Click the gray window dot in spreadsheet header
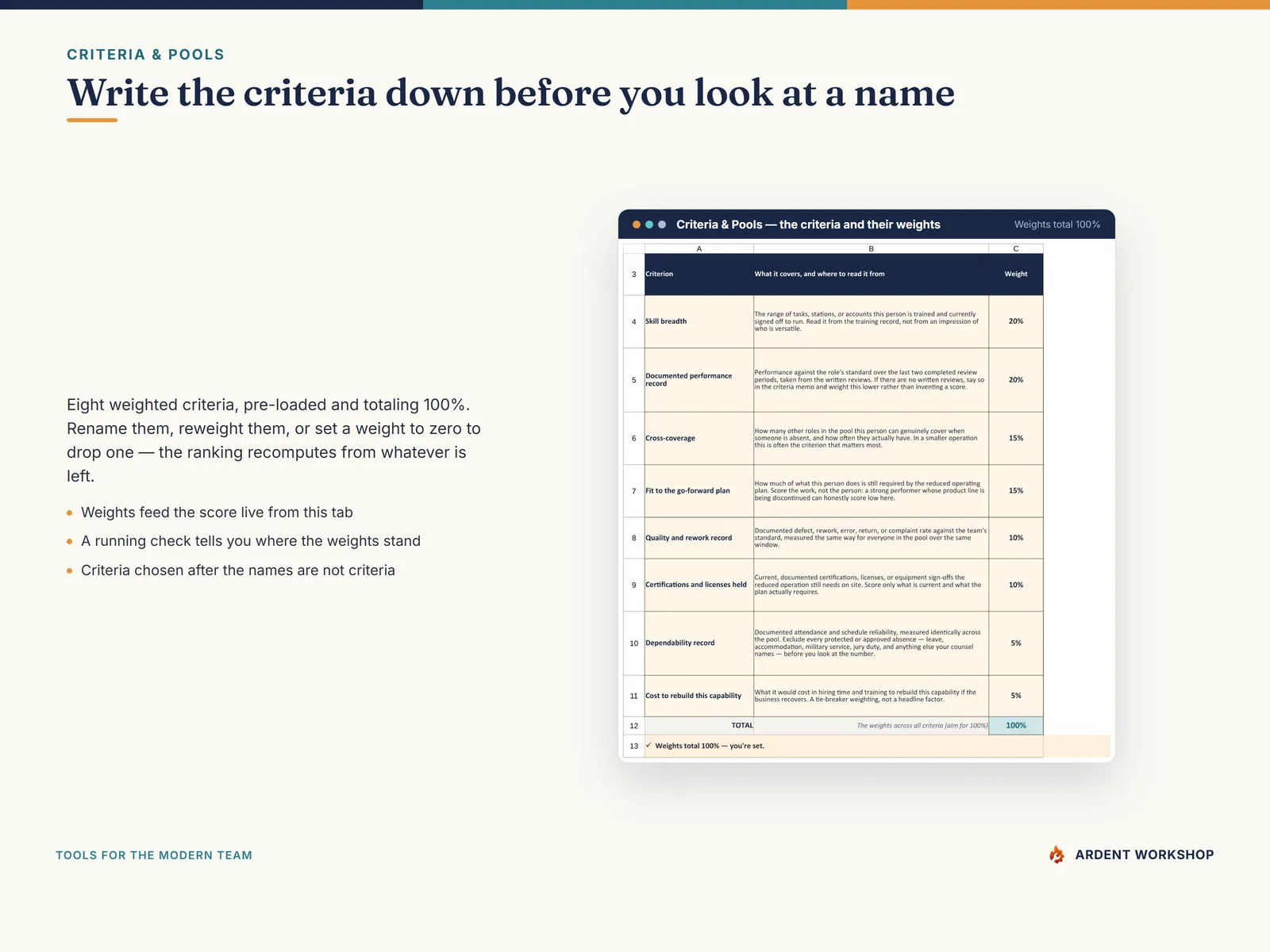The height and width of the screenshot is (952, 1270). click(x=662, y=225)
